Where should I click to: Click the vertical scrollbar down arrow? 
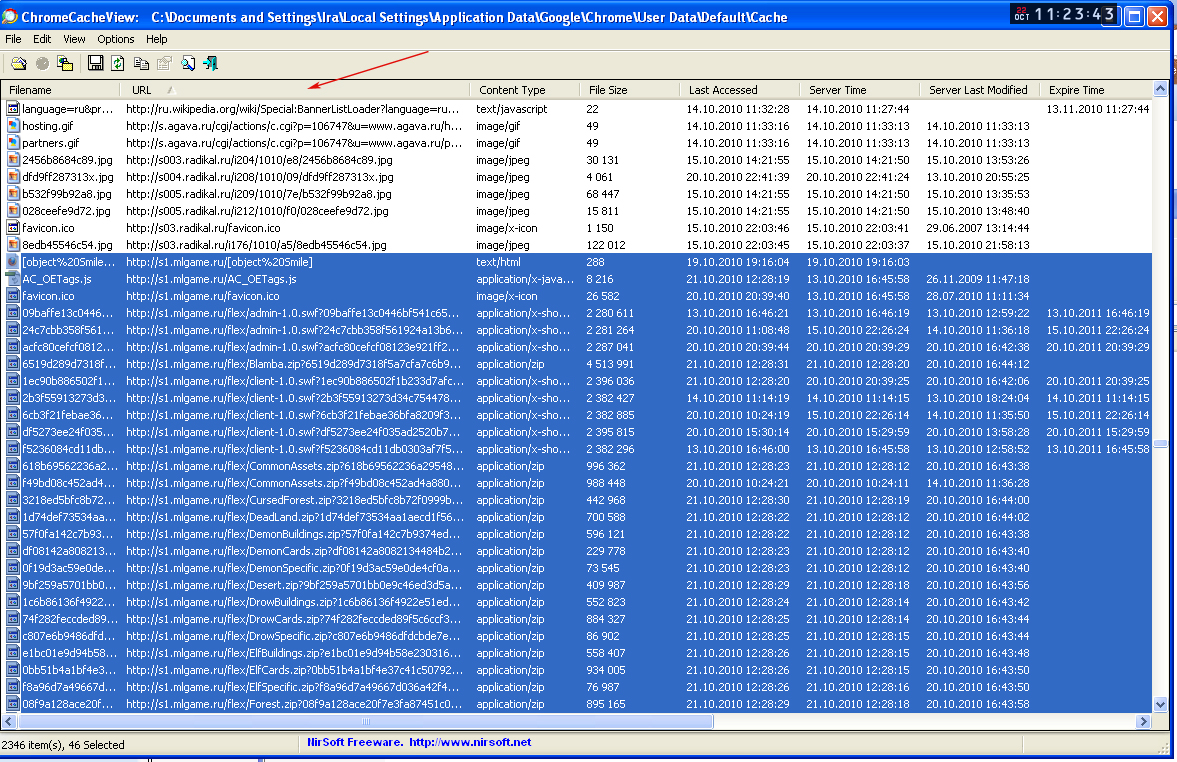click(x=1160, y=705)
